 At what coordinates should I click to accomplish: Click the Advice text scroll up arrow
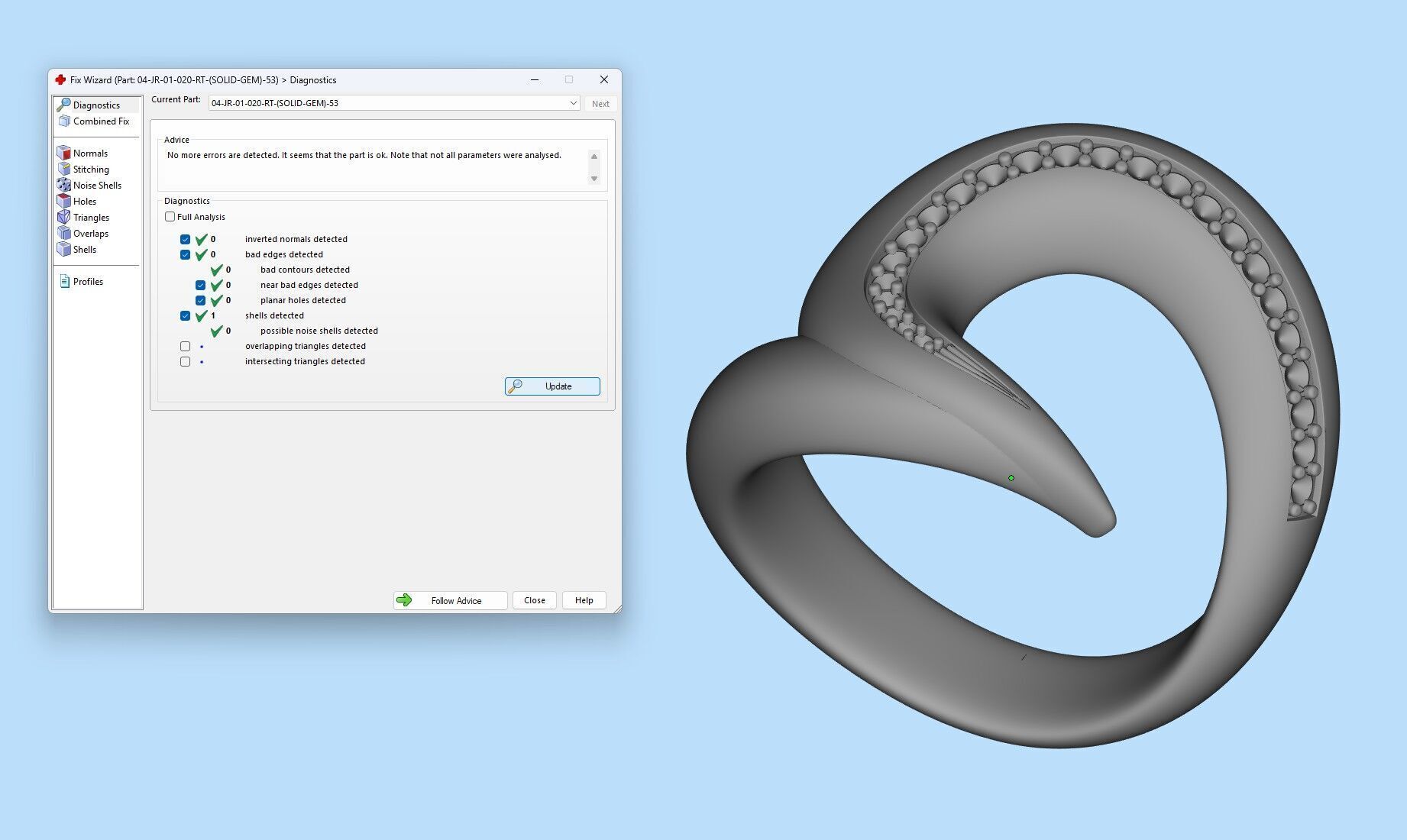594,157
